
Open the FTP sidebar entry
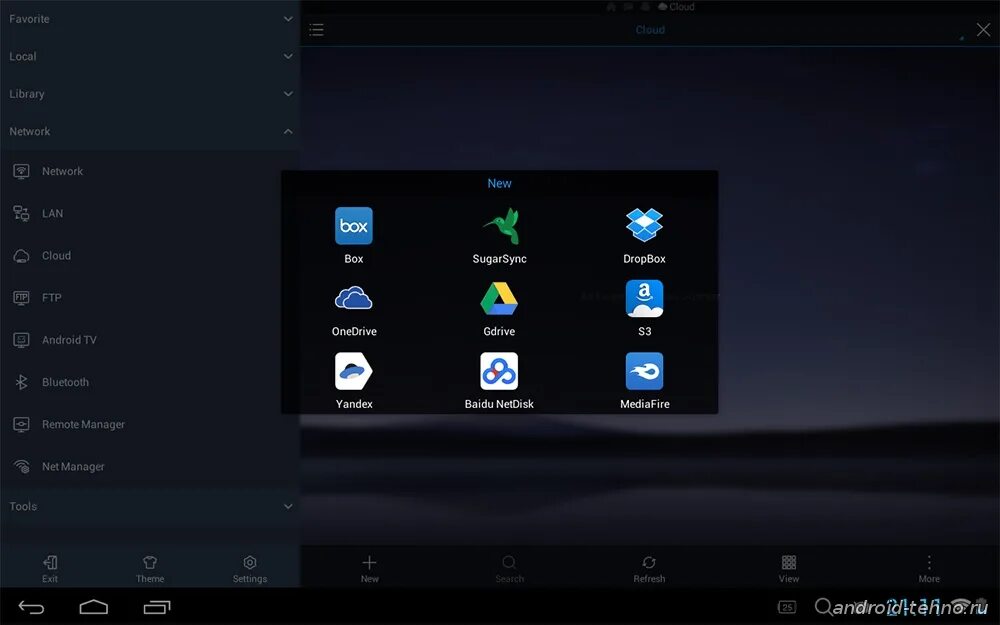click(150, 297)
